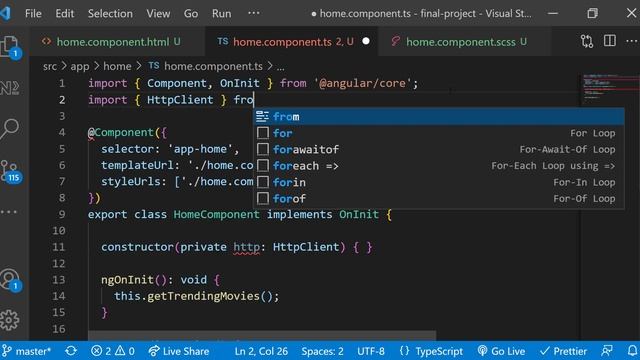
Task: Open Accounts icon in activity bar
Action: (x=10, y=280)
